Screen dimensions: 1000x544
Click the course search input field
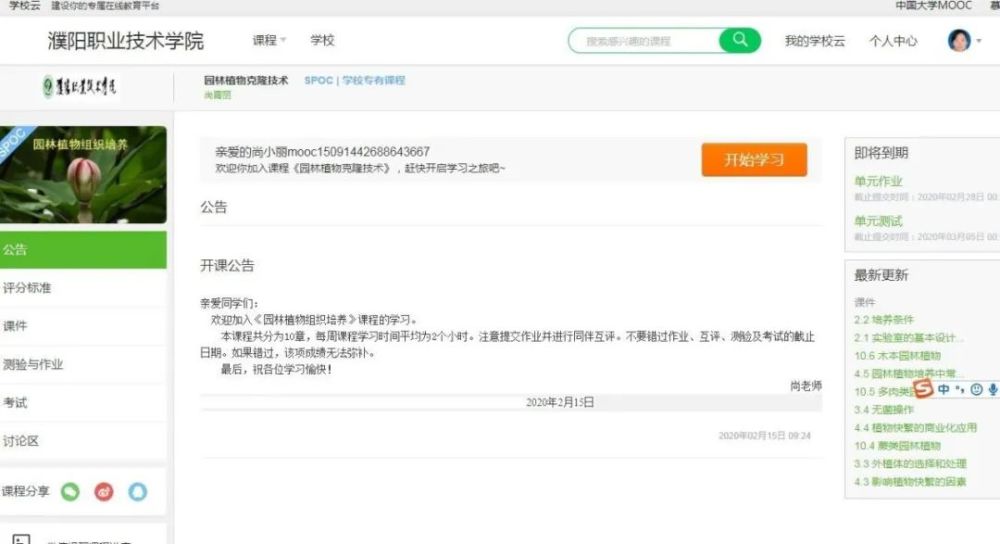[644, 41]
